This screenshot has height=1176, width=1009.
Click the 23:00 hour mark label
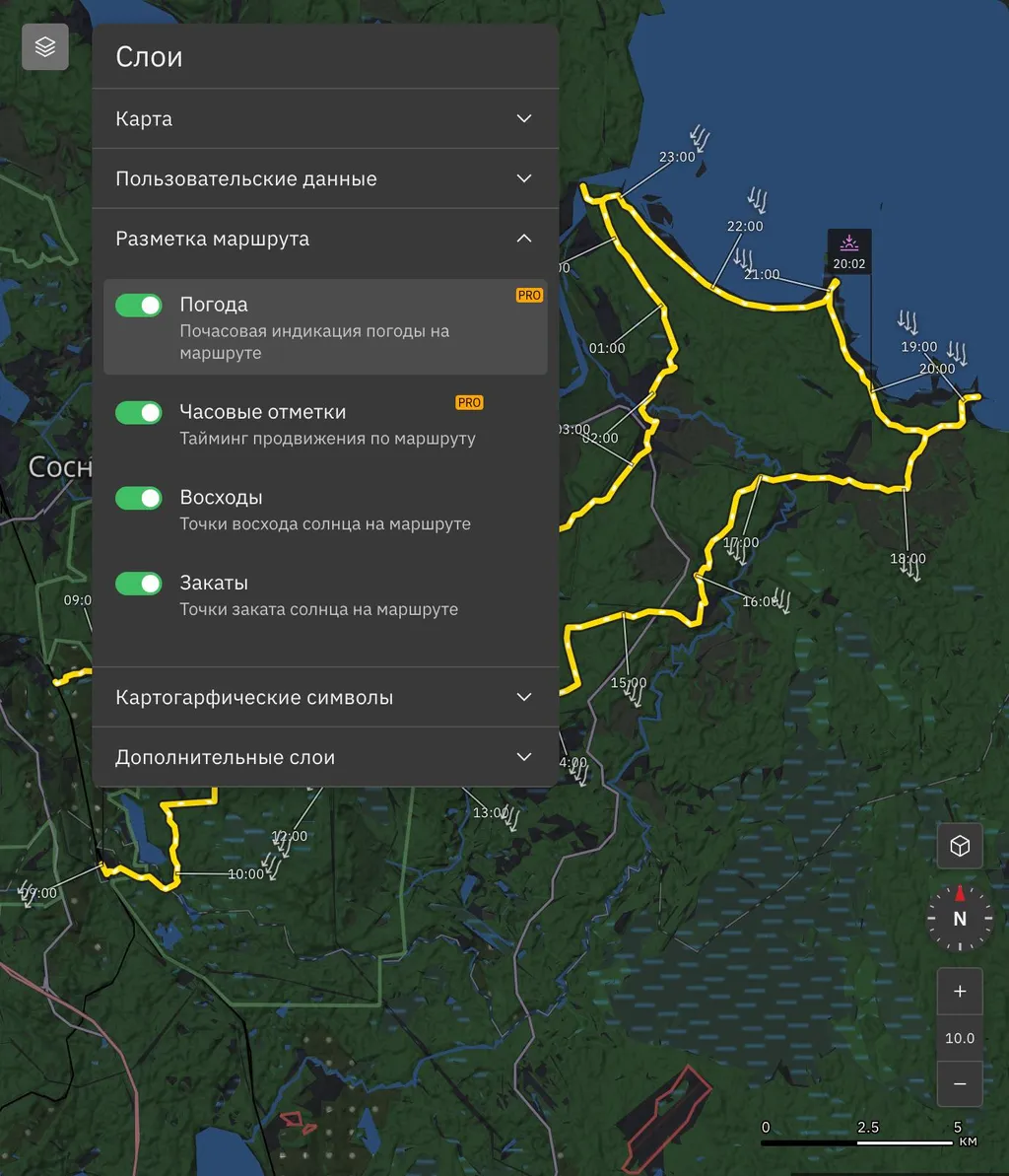(677, 157)
